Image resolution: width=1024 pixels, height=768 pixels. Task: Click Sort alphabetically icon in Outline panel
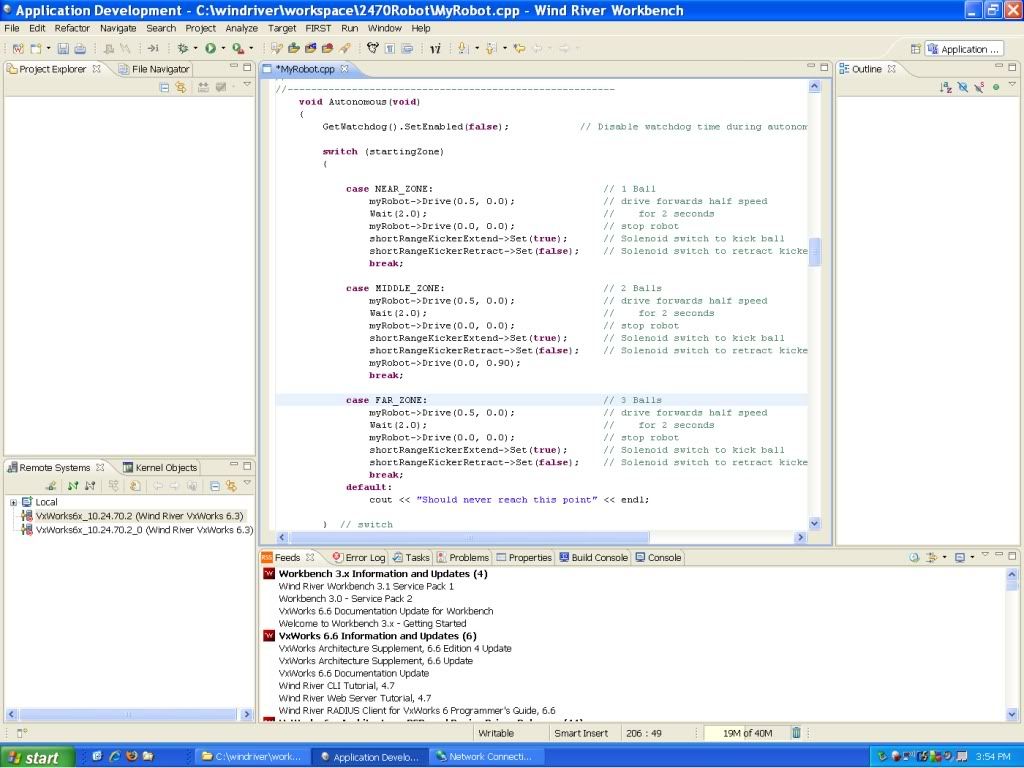pyautogui.click(x=946, y=88)
